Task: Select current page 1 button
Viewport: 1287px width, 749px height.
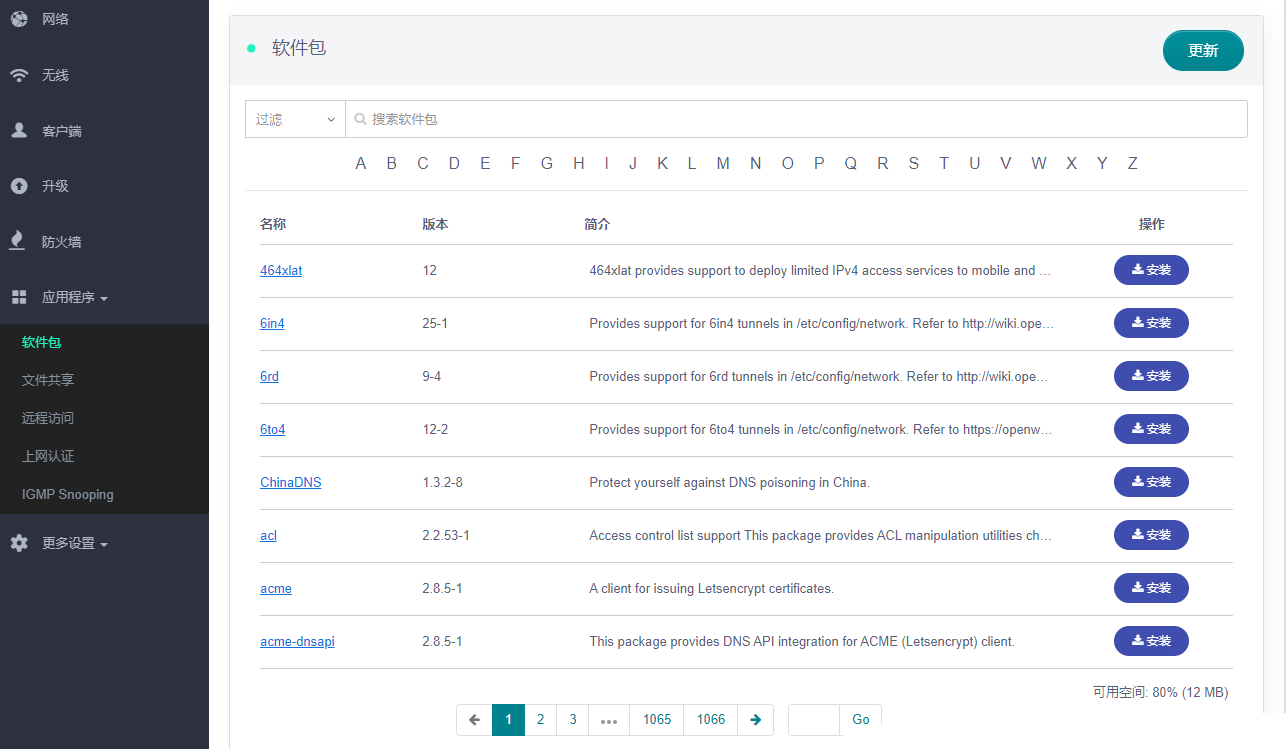Action: coord(508,720)
